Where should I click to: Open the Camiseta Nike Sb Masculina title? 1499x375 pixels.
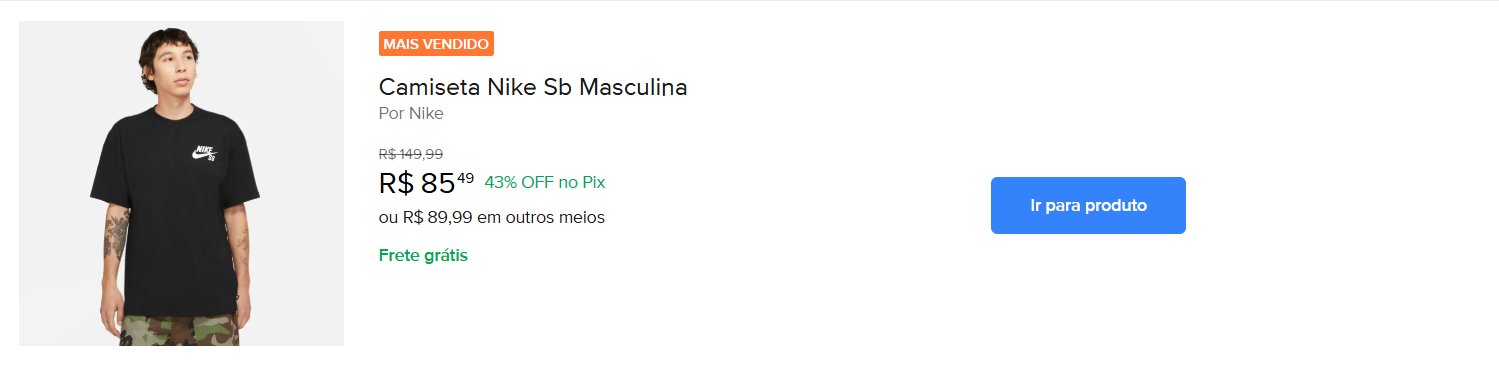pyautogui.click(x=533, y=87)
